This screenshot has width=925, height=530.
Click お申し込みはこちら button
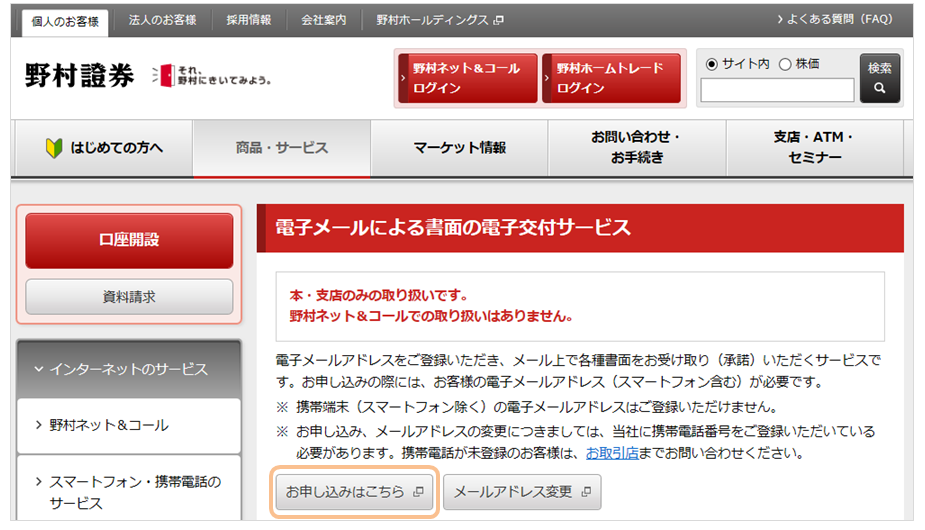[x=355, y=492]
